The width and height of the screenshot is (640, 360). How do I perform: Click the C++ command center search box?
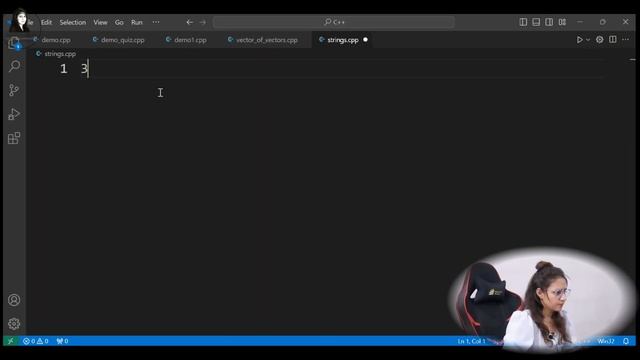coord(334,22)
